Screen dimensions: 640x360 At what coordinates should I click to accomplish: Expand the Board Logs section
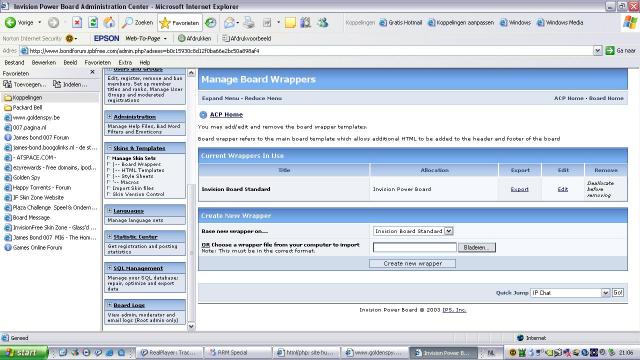point(109,305)
